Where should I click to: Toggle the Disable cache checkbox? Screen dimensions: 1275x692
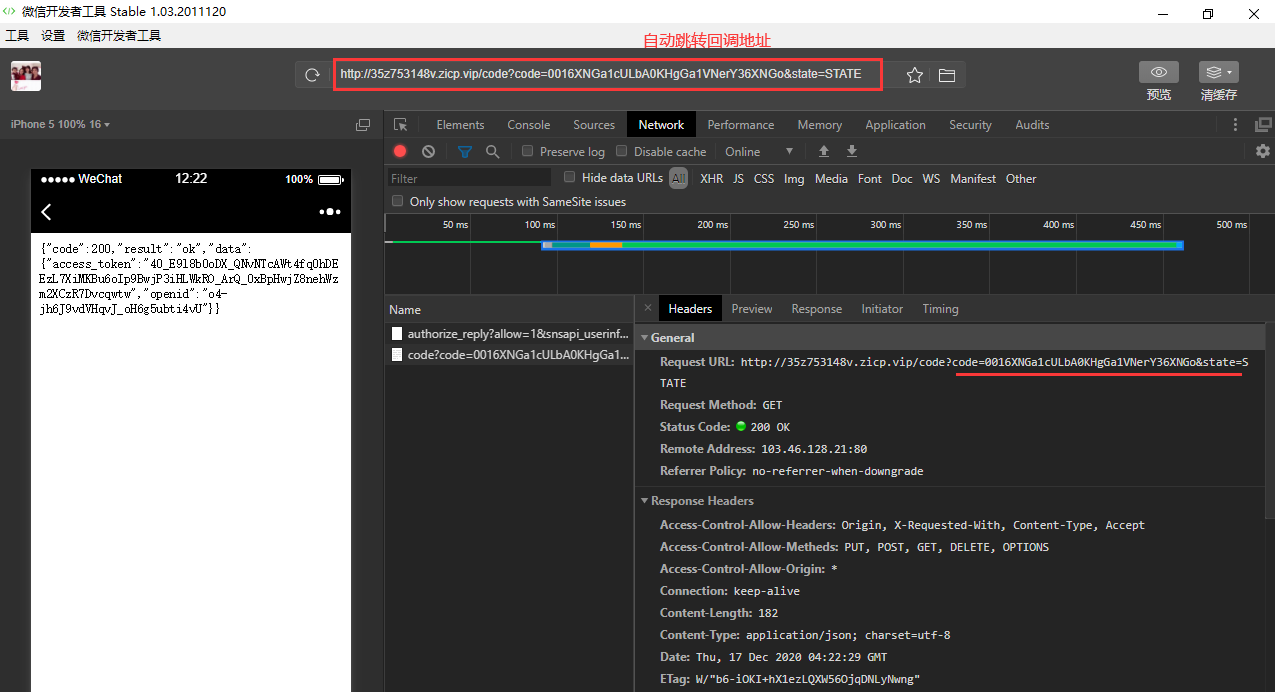(x=622, y=151)
